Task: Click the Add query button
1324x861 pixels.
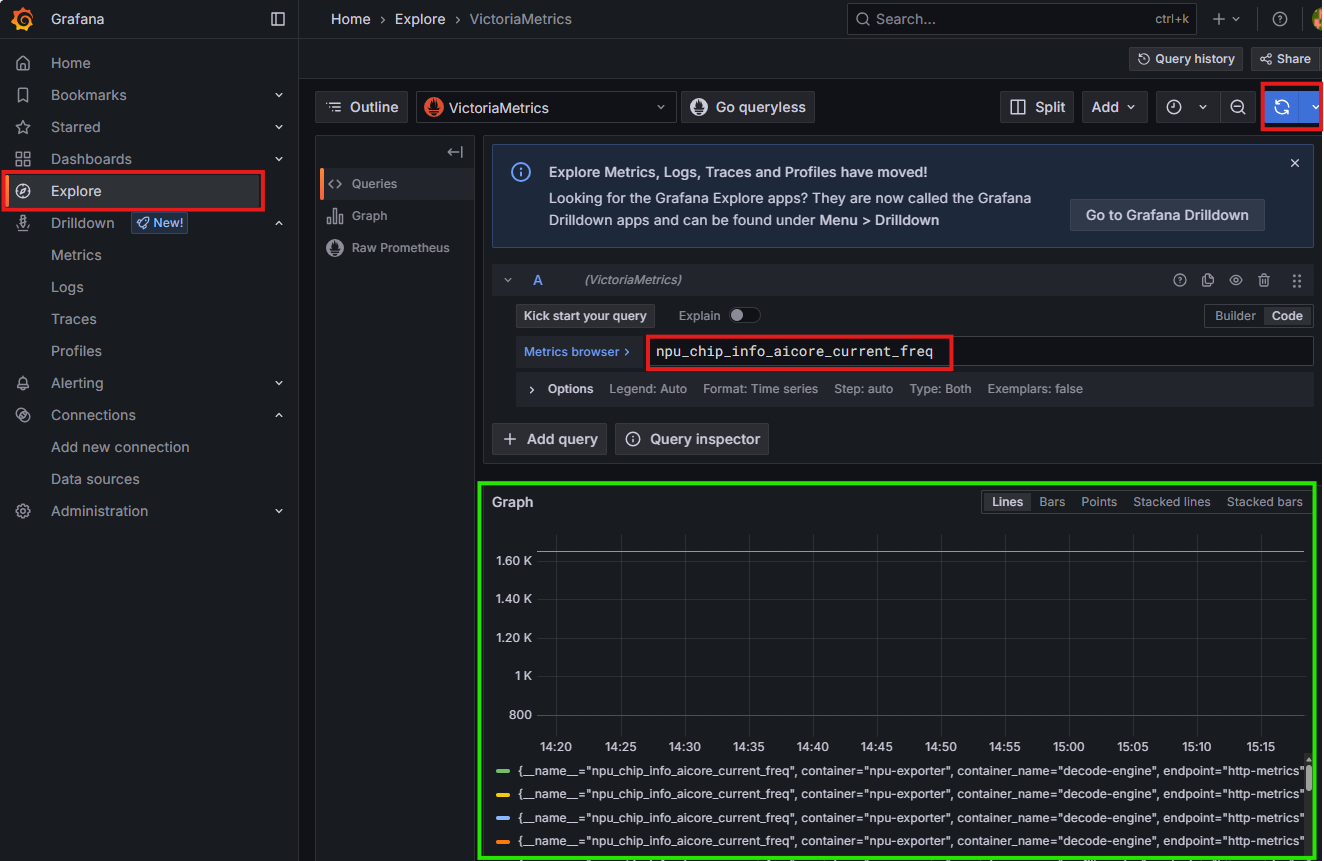Action: (x=549, y=439)
